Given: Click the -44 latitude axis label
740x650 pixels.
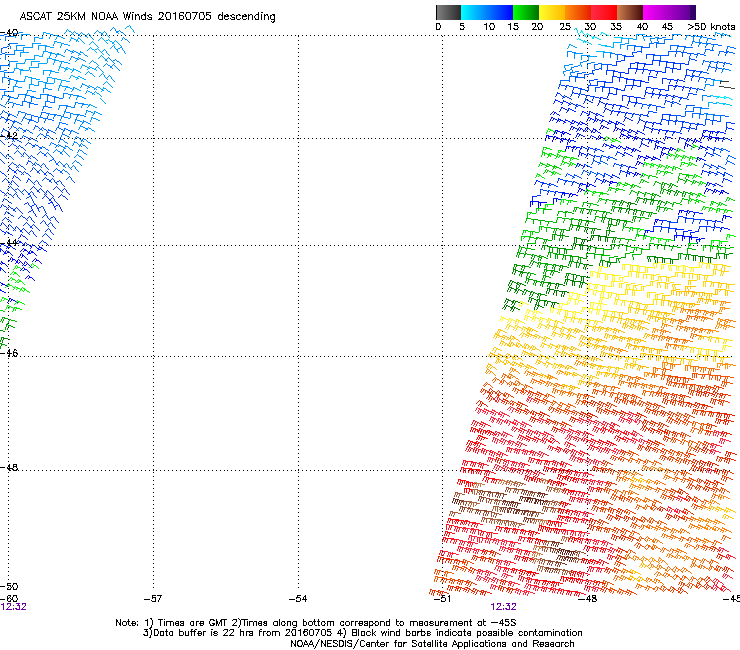Looking at the screenshot, I should pos(9,243).
